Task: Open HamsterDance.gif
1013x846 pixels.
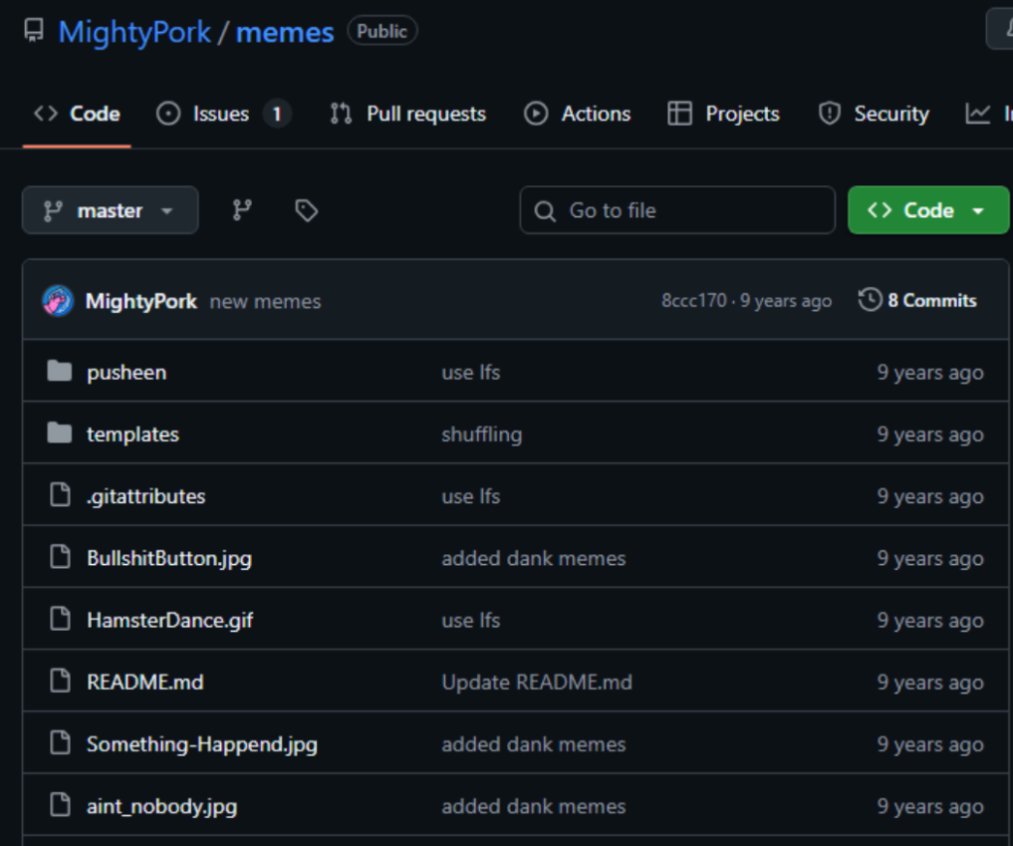Action: click(x=170, y=620)
